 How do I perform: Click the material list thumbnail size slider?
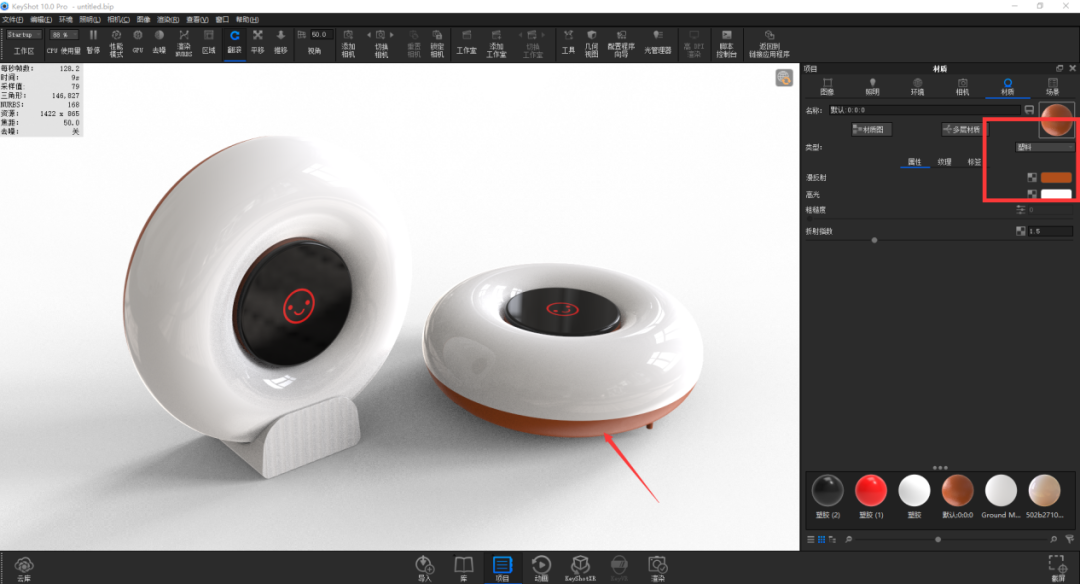938,539
